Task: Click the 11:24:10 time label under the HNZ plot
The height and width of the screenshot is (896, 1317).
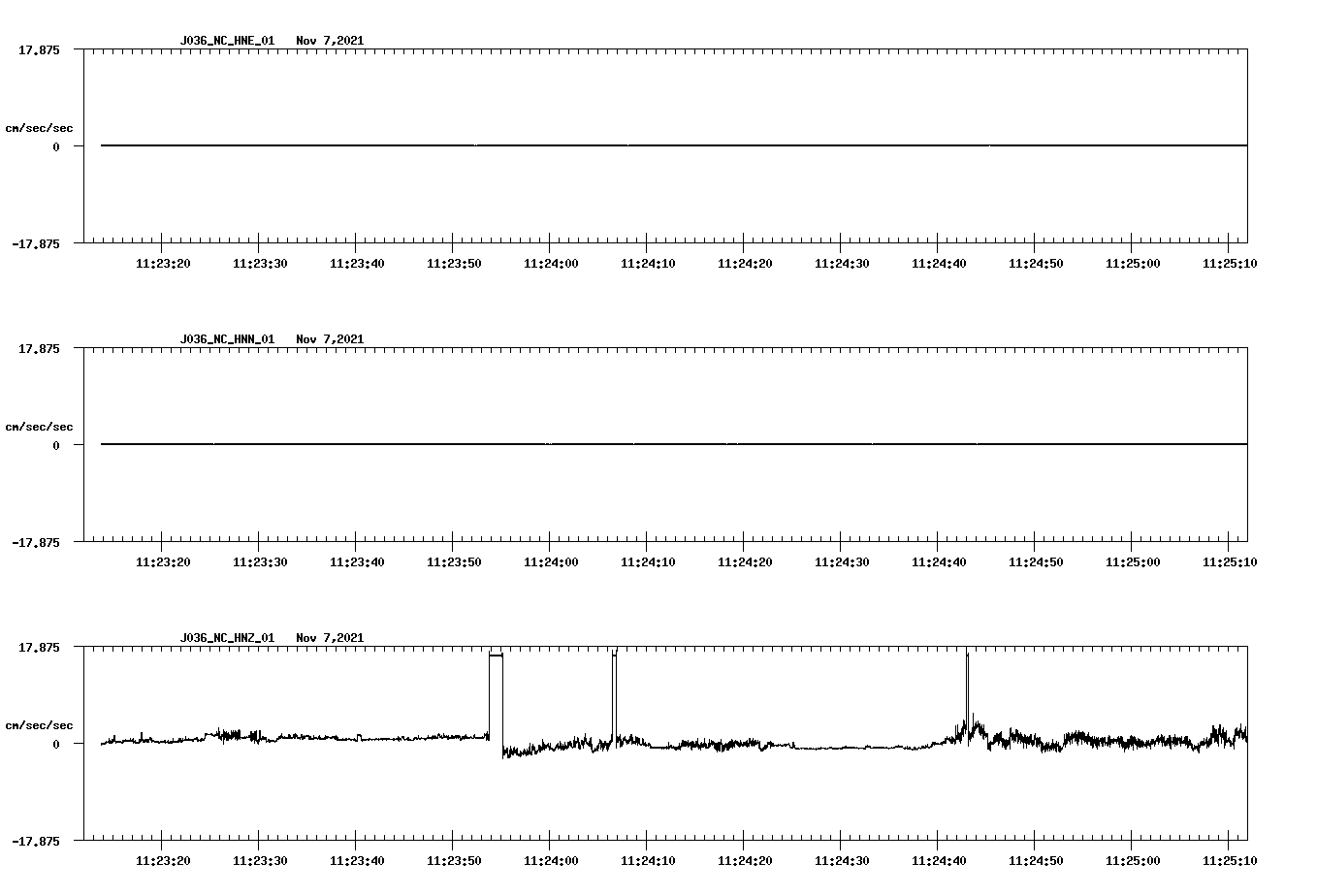Action: (x=647, y=860)
